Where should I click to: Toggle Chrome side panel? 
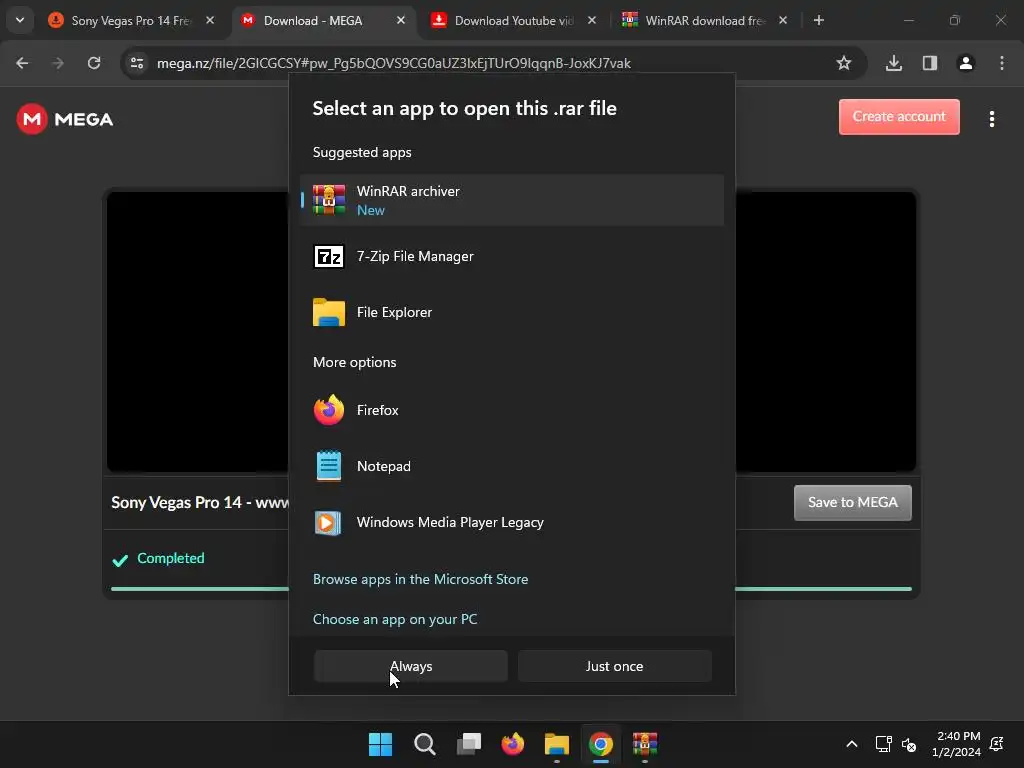(x=930, y=63)
